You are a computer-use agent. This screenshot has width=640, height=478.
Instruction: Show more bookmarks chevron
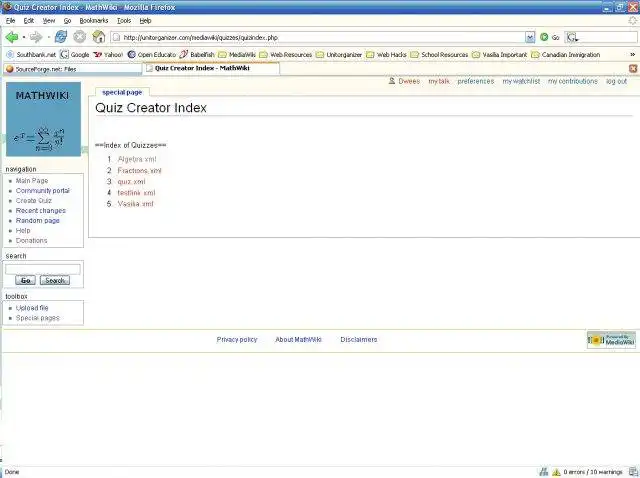pyautogui.click(x=633, y=54)
